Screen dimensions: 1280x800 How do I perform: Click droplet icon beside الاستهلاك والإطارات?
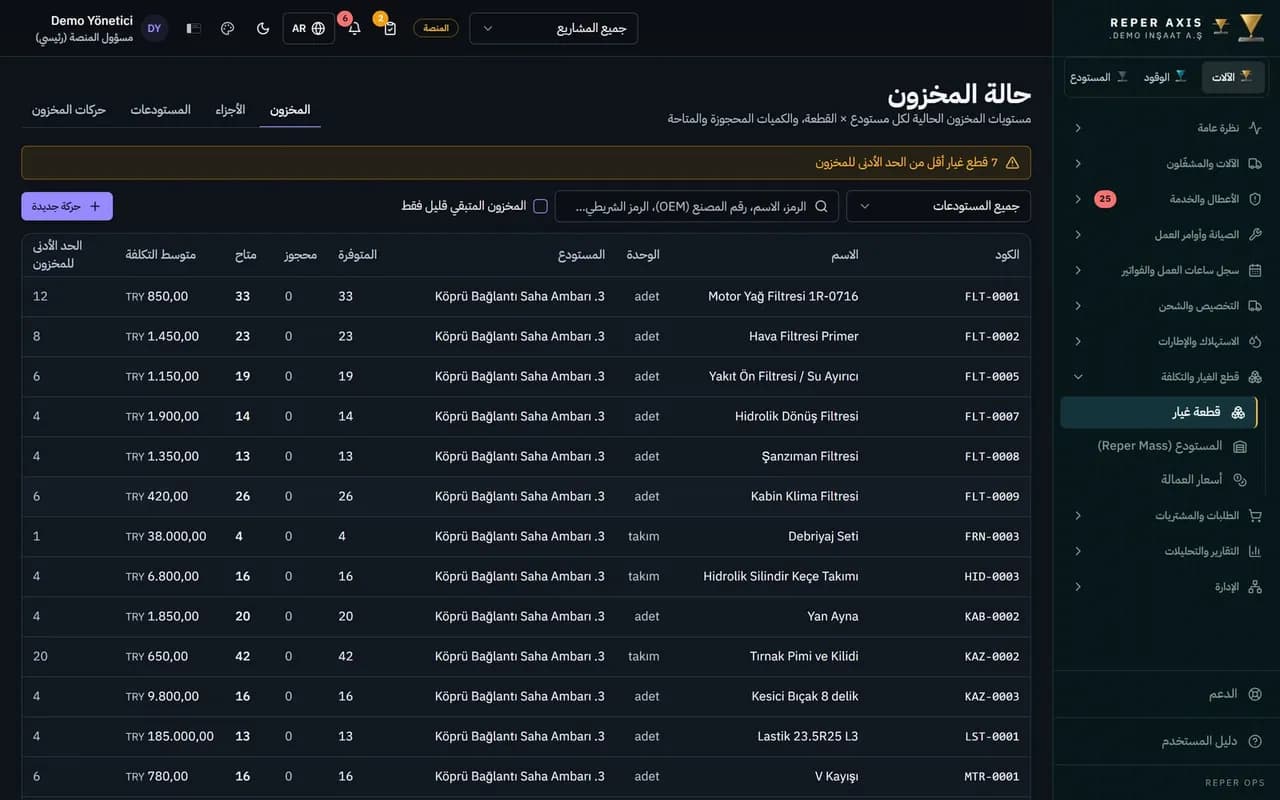[1255, 341]
